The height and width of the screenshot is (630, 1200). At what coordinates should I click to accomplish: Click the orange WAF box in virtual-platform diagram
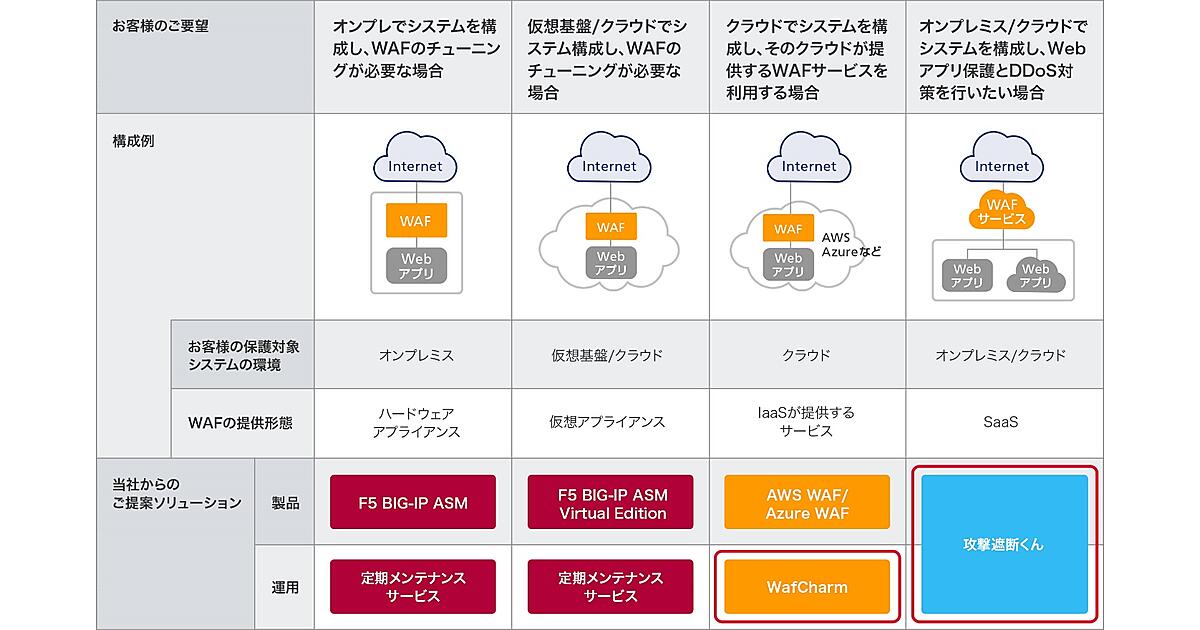pyautogui.click(x=610, y=227)
